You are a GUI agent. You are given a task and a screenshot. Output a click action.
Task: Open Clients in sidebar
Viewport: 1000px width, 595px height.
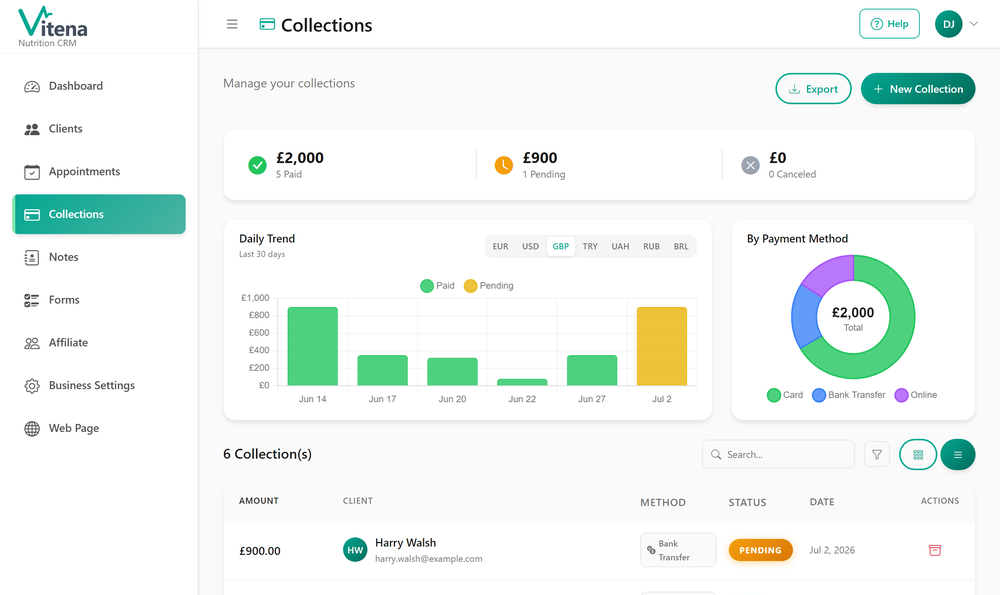point(99,129)
